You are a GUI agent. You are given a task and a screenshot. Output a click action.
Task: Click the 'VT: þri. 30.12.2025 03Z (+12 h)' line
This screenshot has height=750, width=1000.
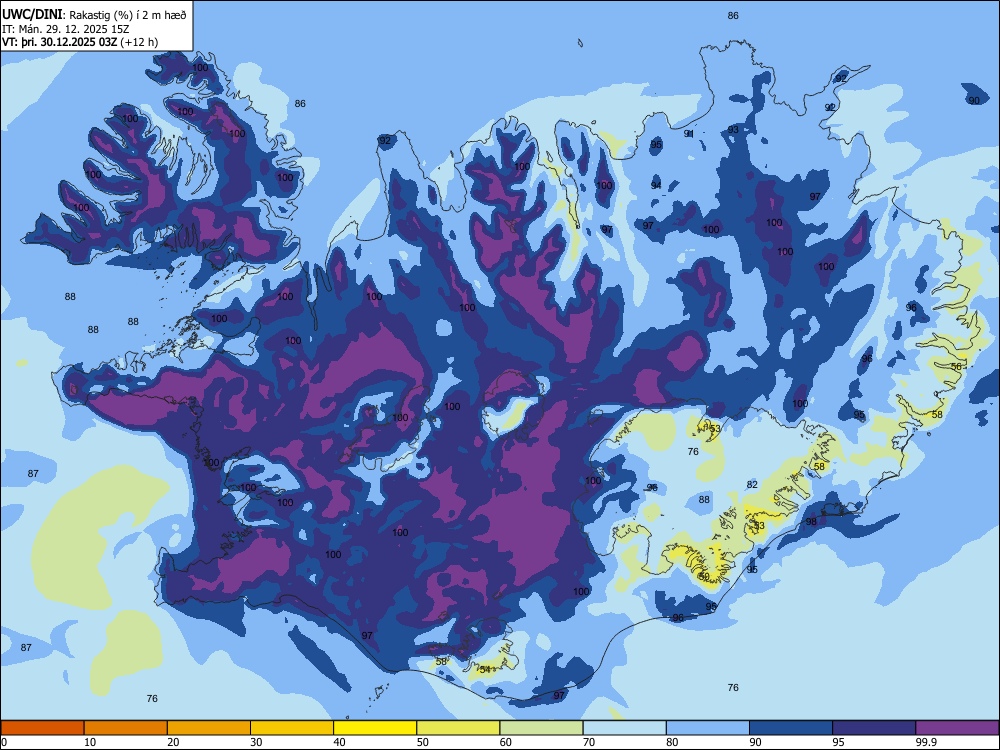point(80,42)
